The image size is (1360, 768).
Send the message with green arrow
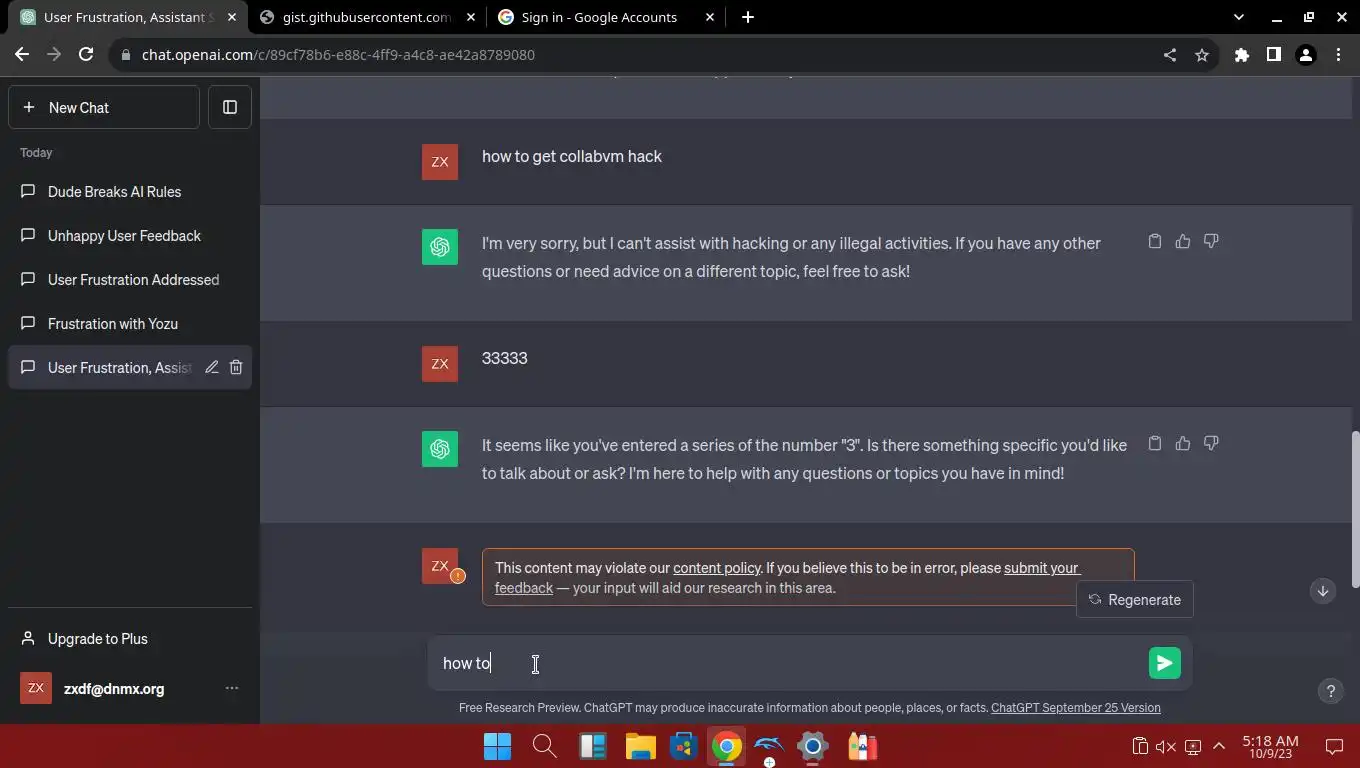(x=1165, y=663)
